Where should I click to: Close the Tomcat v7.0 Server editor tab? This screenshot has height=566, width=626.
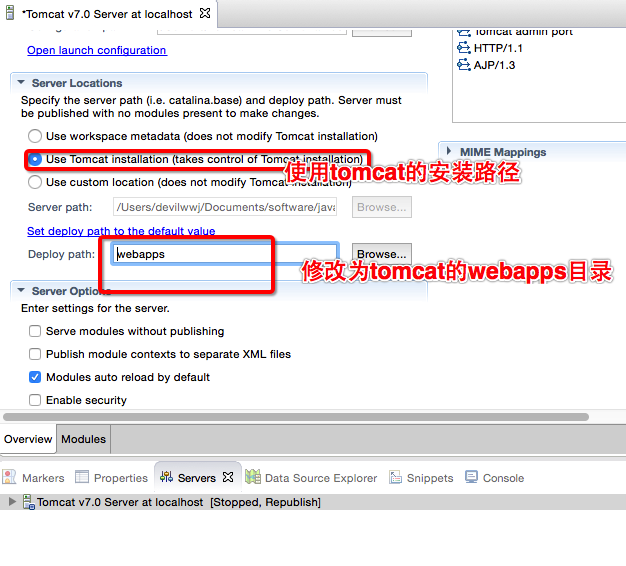point(205,14)
